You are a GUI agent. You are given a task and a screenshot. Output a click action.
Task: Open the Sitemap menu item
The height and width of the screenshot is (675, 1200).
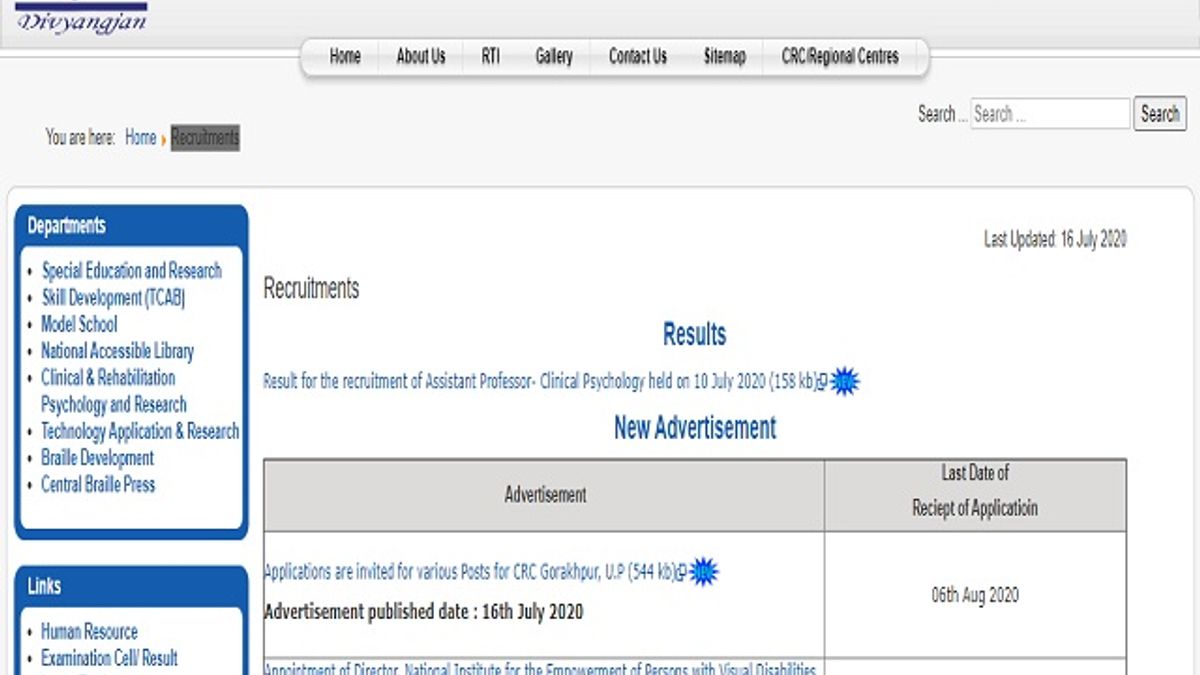click(725, 57)
